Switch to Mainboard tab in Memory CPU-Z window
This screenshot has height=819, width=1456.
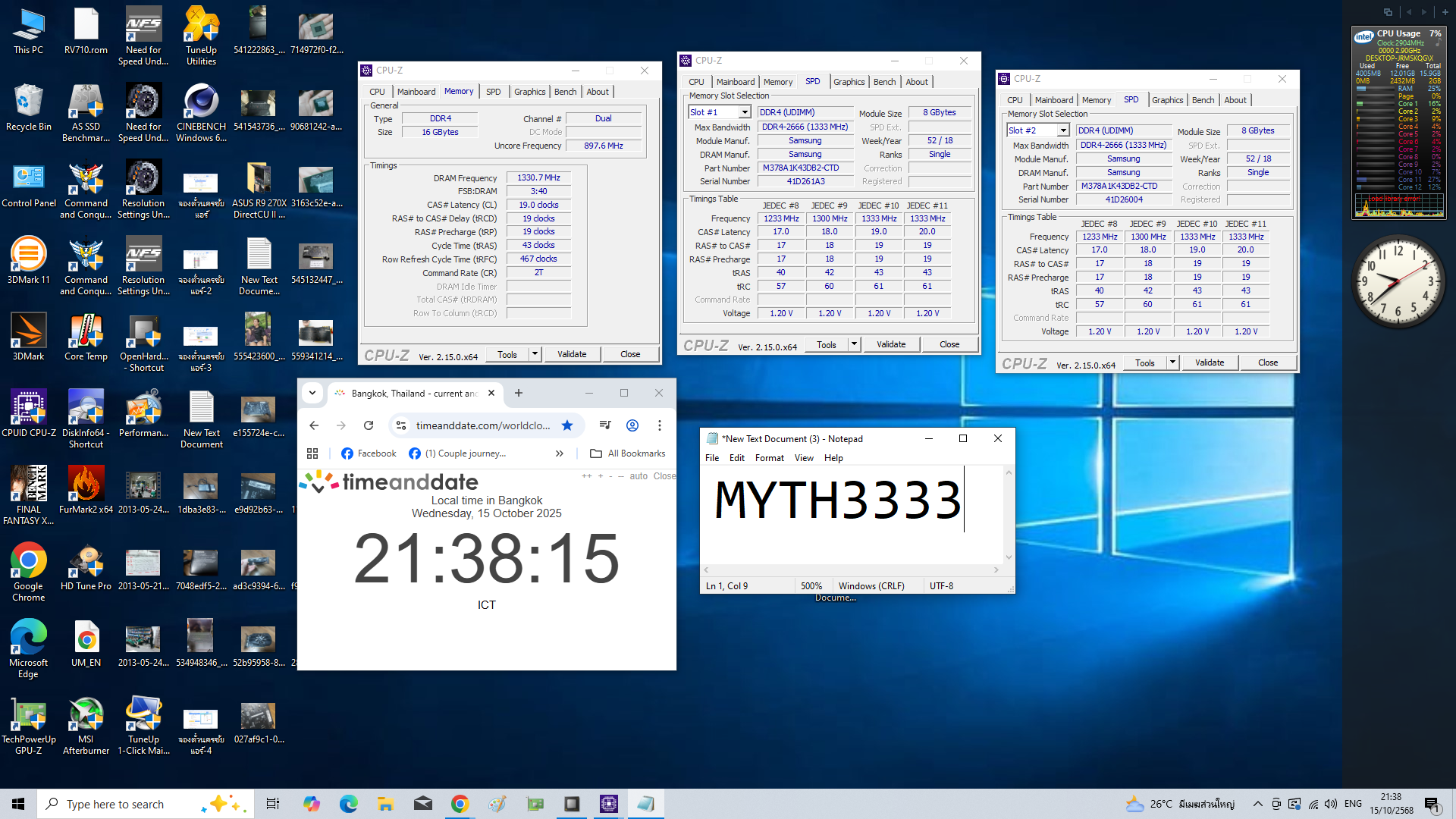click(416, 92)
